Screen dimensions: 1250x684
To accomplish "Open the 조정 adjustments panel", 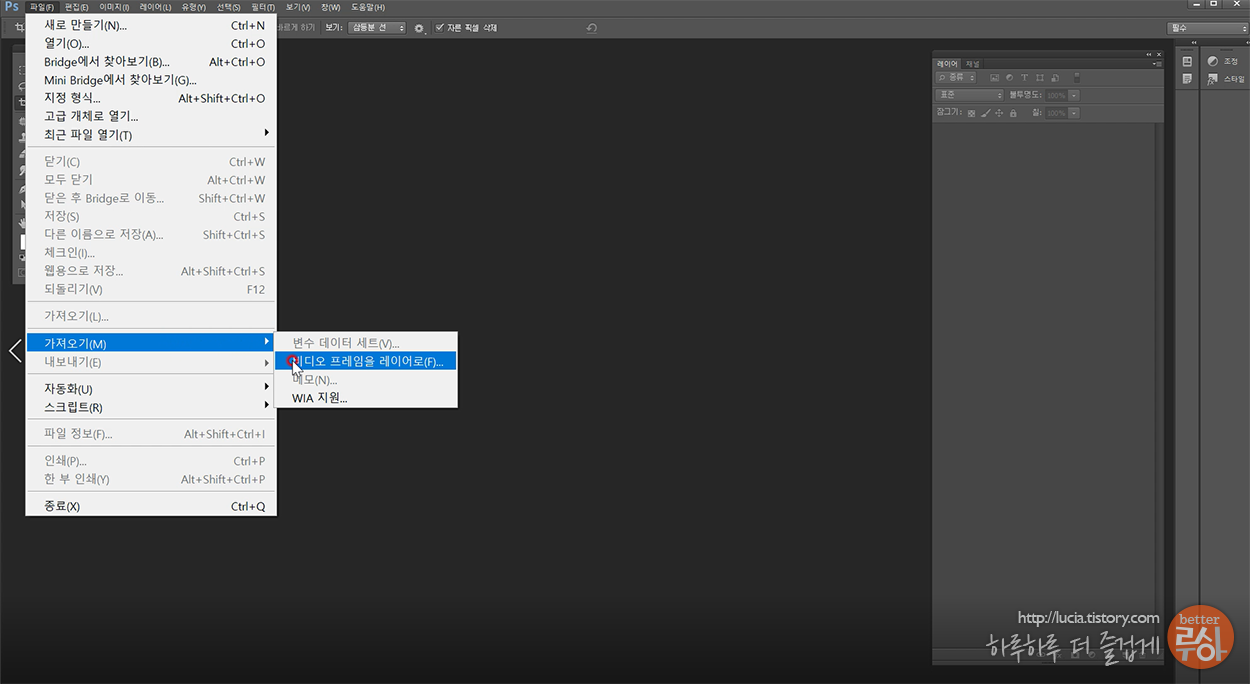I will pyautogui.click(x=1222, y=61).
